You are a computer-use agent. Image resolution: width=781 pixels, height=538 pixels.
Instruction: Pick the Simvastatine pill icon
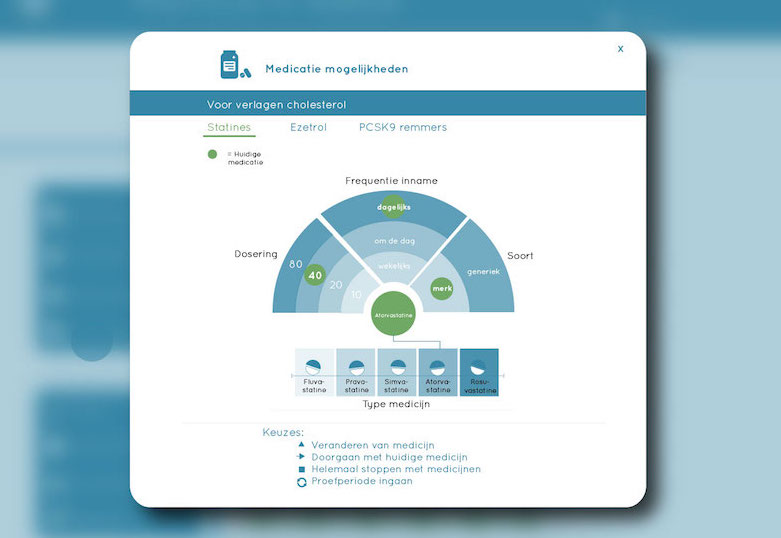(x=397, y=366)
